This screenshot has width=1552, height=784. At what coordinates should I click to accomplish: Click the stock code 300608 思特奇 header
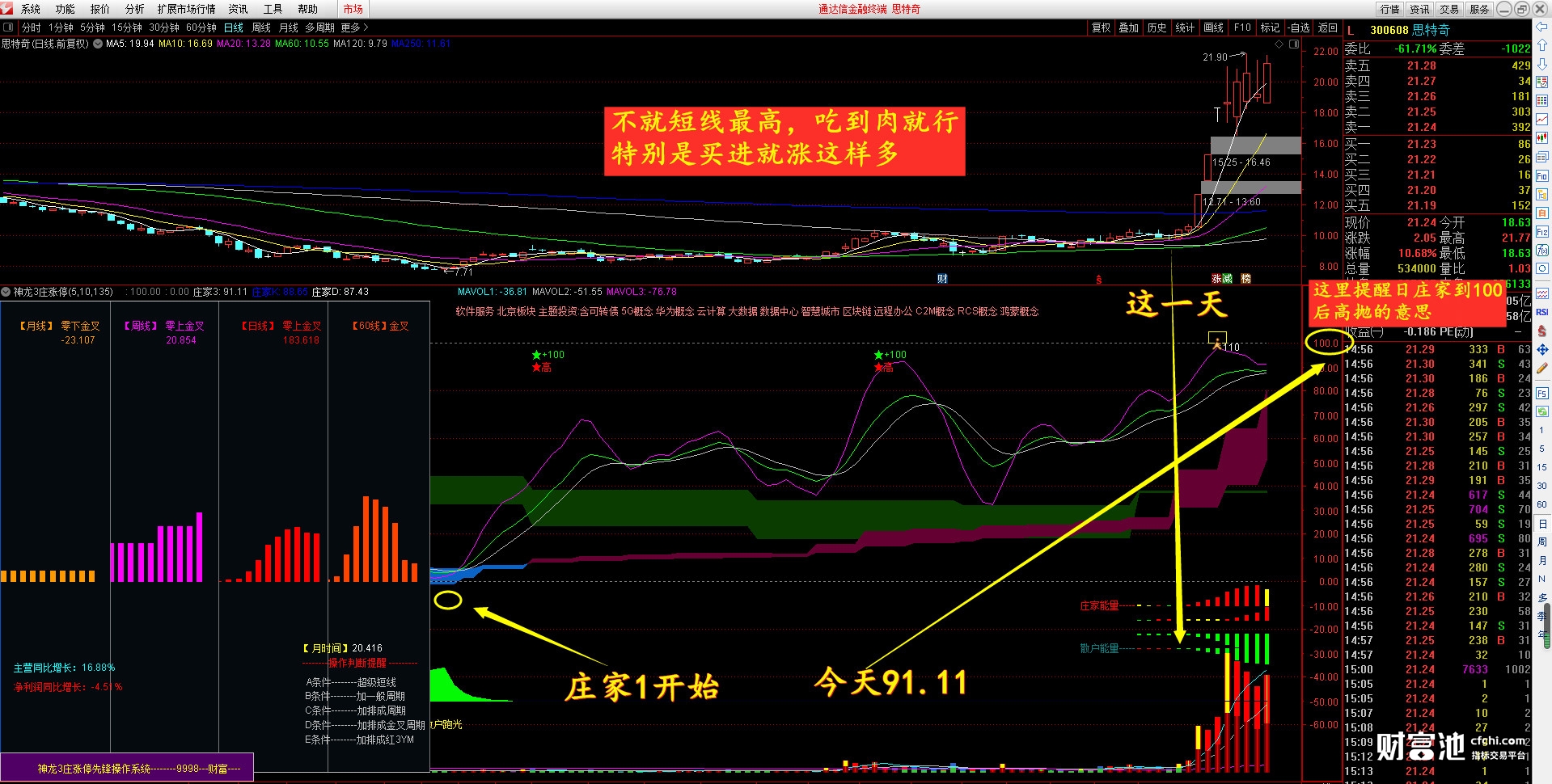(x=1410, y=30)
